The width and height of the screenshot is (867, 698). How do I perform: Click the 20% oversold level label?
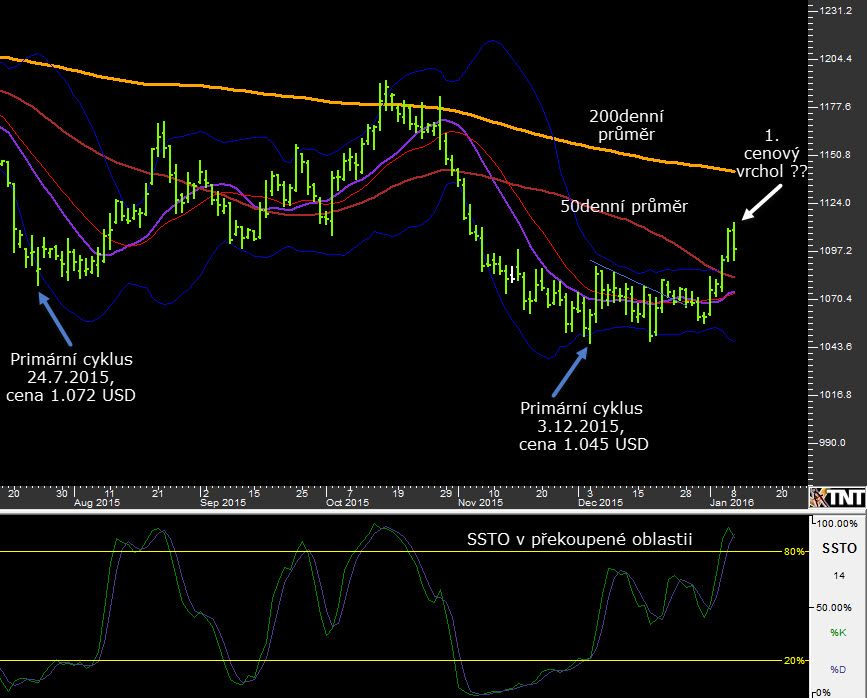(x=794, y=660)
